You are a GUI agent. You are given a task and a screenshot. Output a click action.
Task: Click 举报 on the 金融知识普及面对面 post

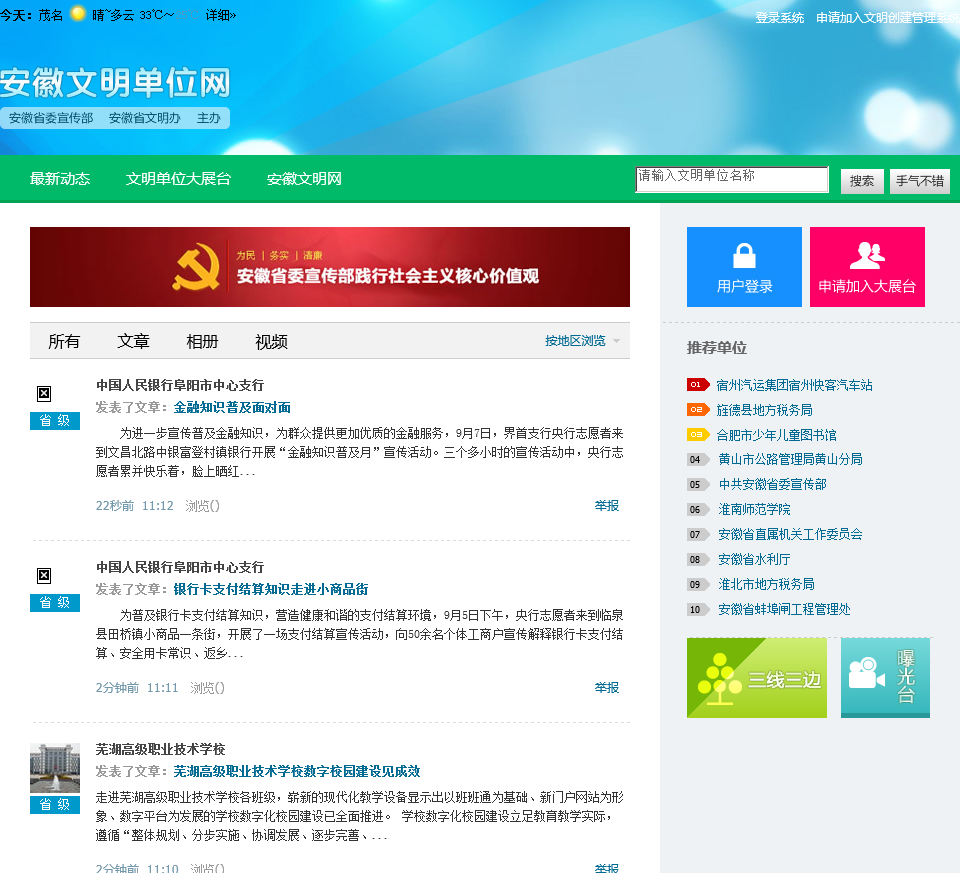(607, 506)
